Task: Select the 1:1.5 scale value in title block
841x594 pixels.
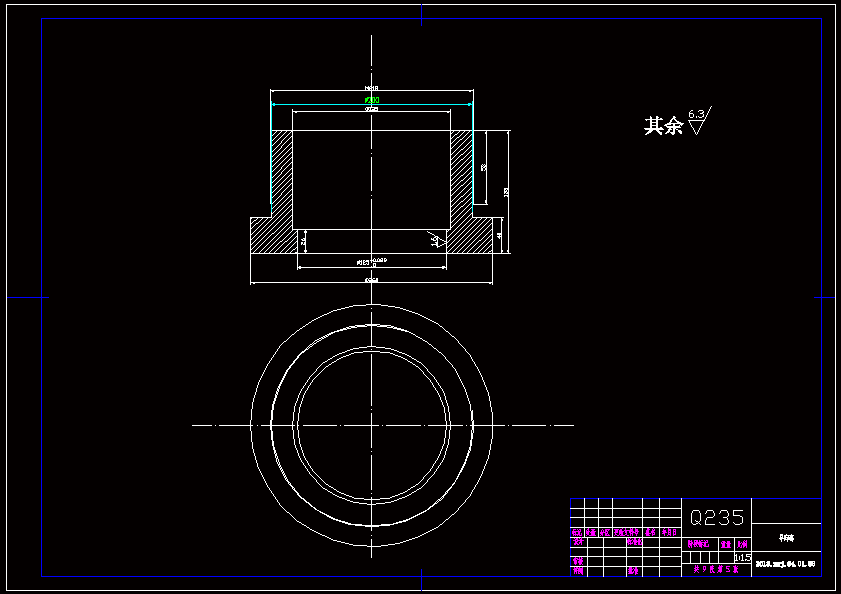Action: [x=743, y=558]
